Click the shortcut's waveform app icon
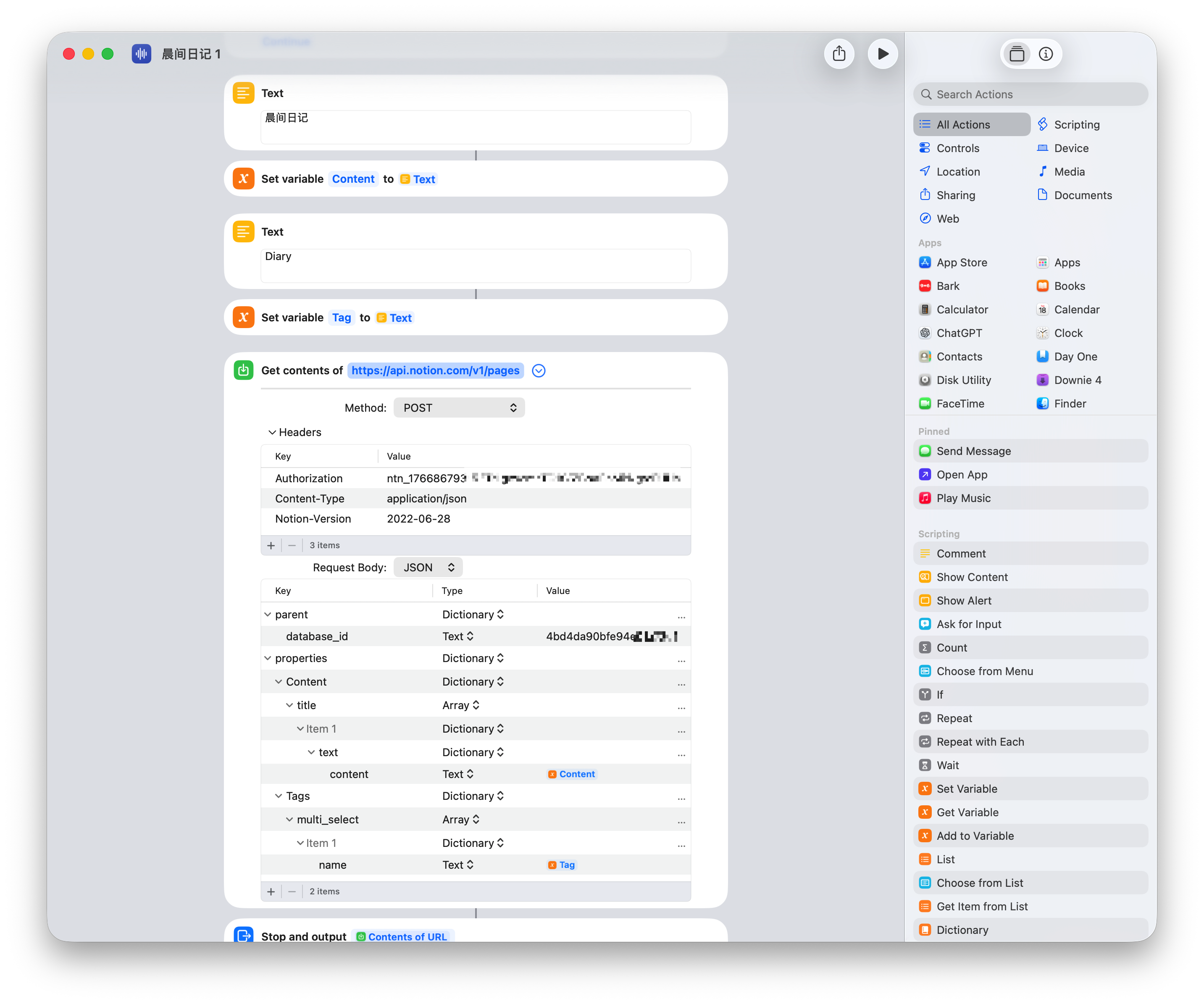 (141, 54)
